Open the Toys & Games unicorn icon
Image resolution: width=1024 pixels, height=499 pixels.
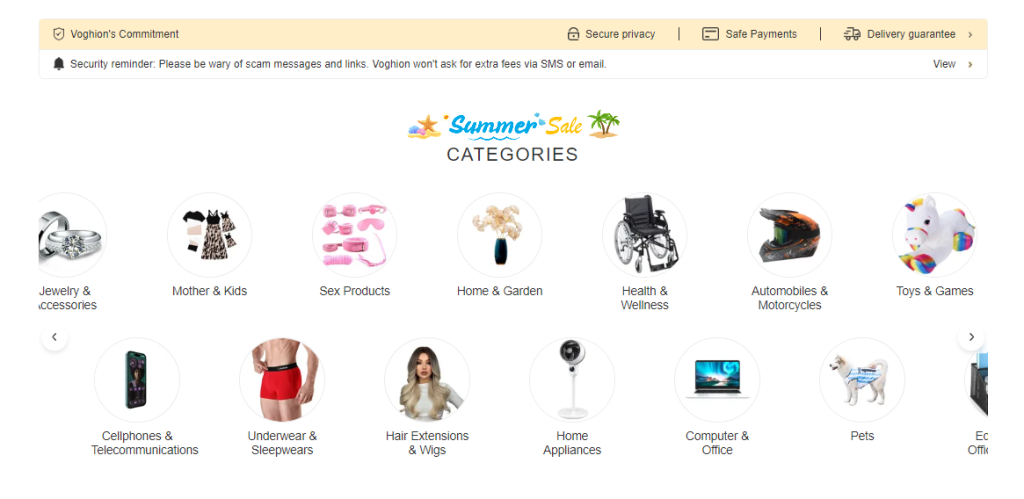935,235
